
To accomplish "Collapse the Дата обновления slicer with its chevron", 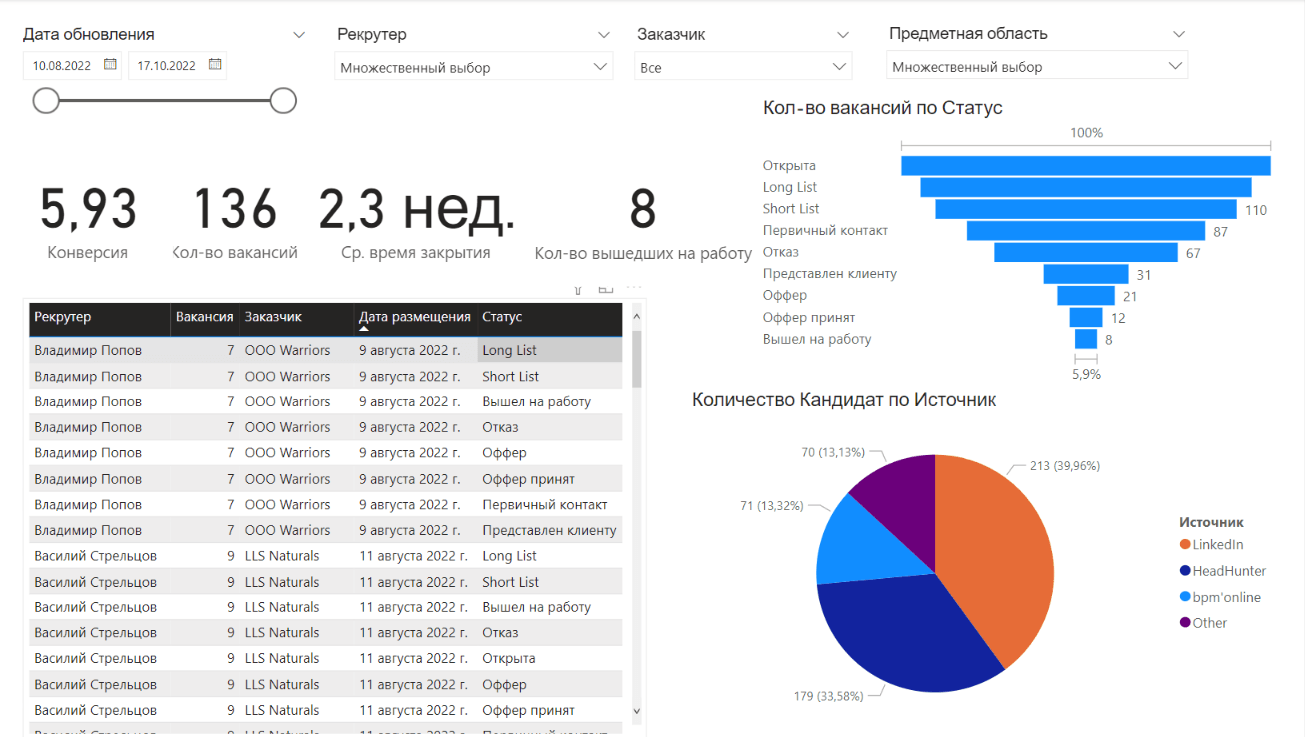I will coord(298,33).
